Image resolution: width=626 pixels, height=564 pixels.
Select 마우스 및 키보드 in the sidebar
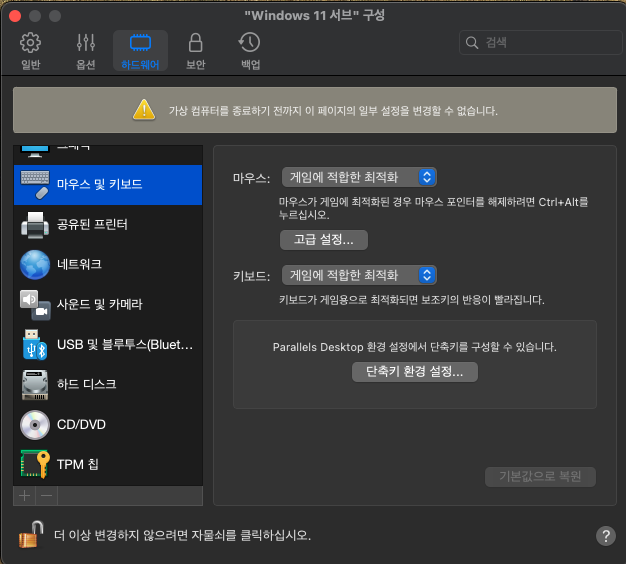[x=107, y=184]
